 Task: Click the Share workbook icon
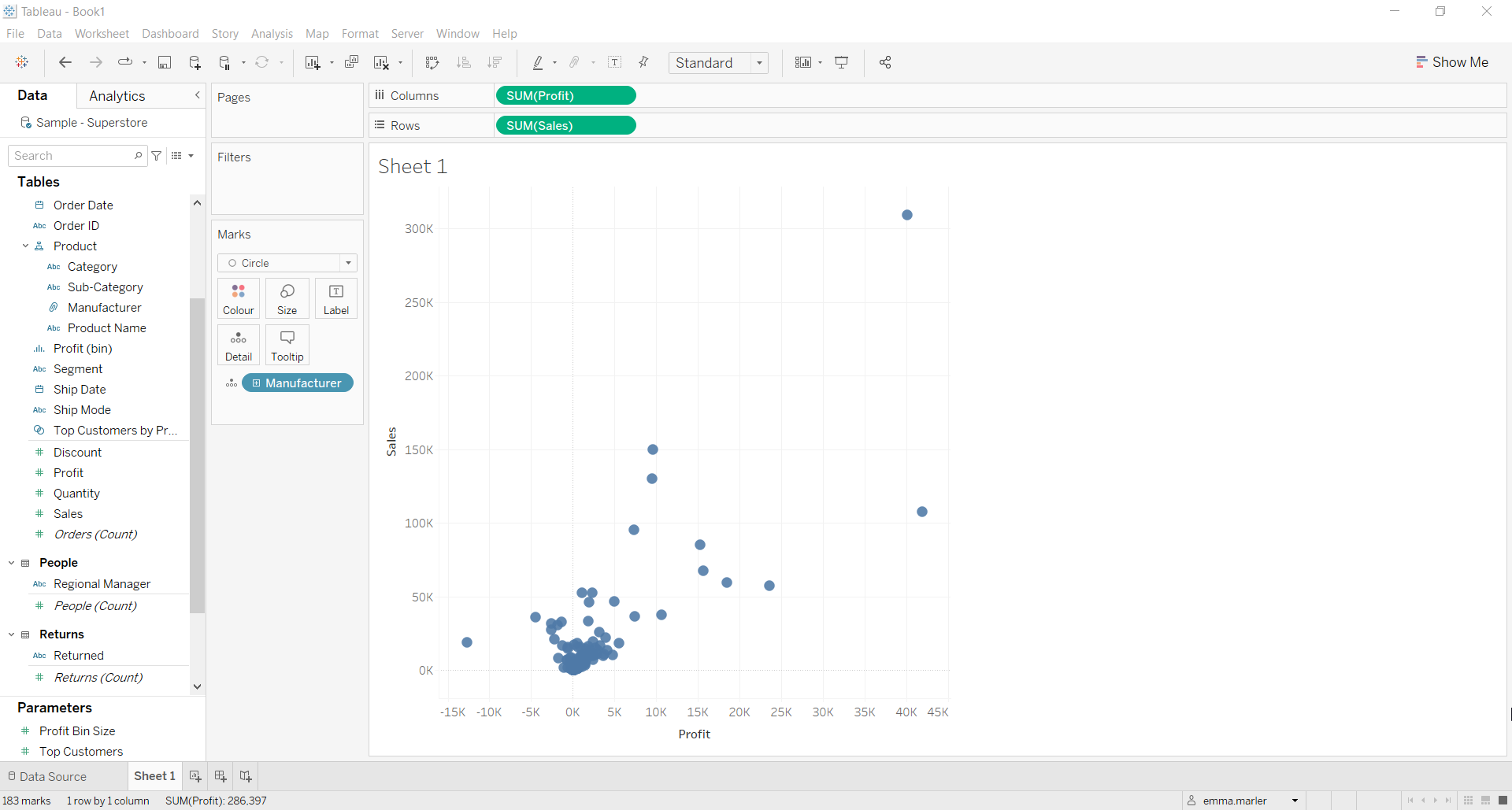[884, 63]
